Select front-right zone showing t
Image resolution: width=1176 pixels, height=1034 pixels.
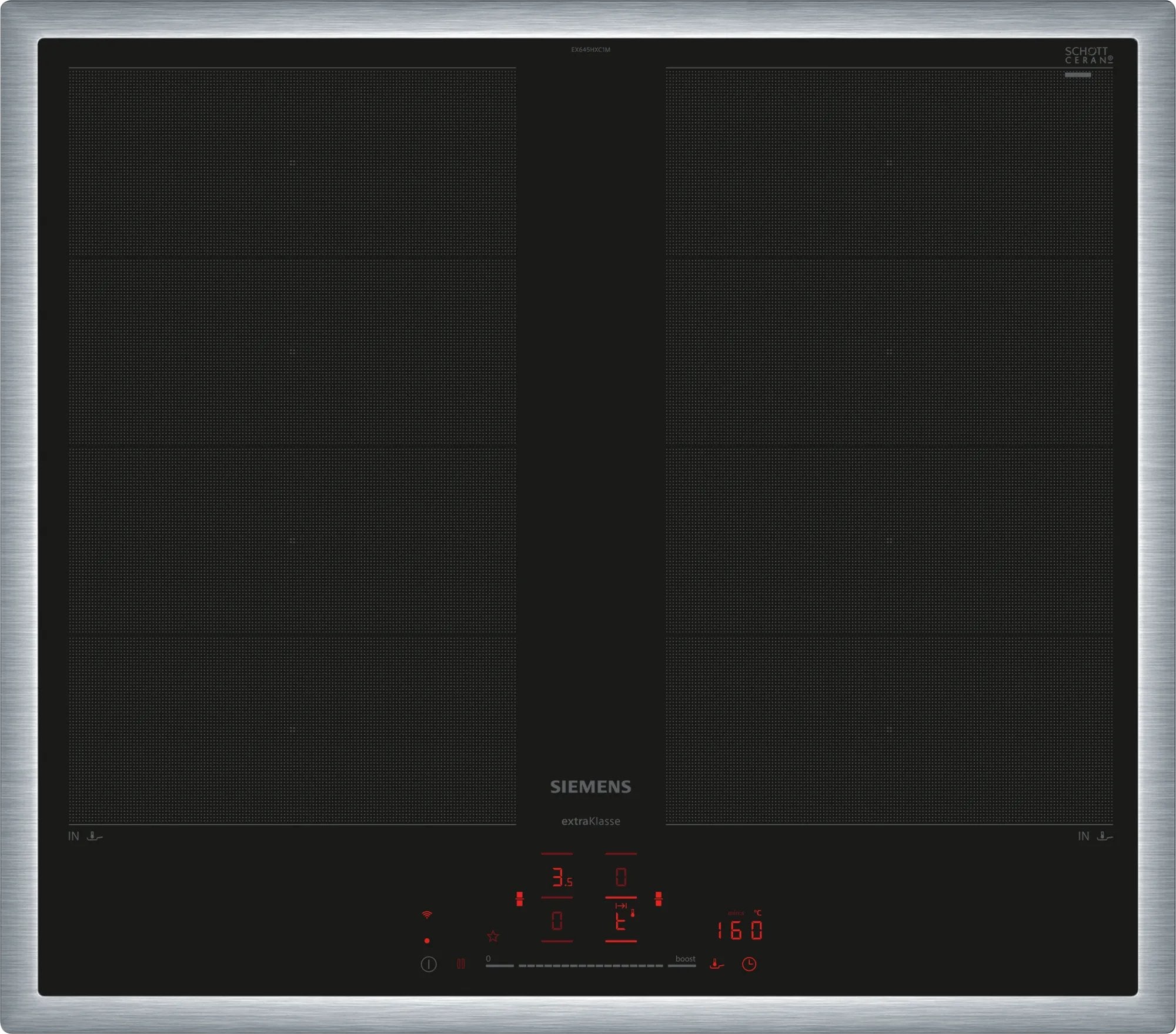(621, 922)
